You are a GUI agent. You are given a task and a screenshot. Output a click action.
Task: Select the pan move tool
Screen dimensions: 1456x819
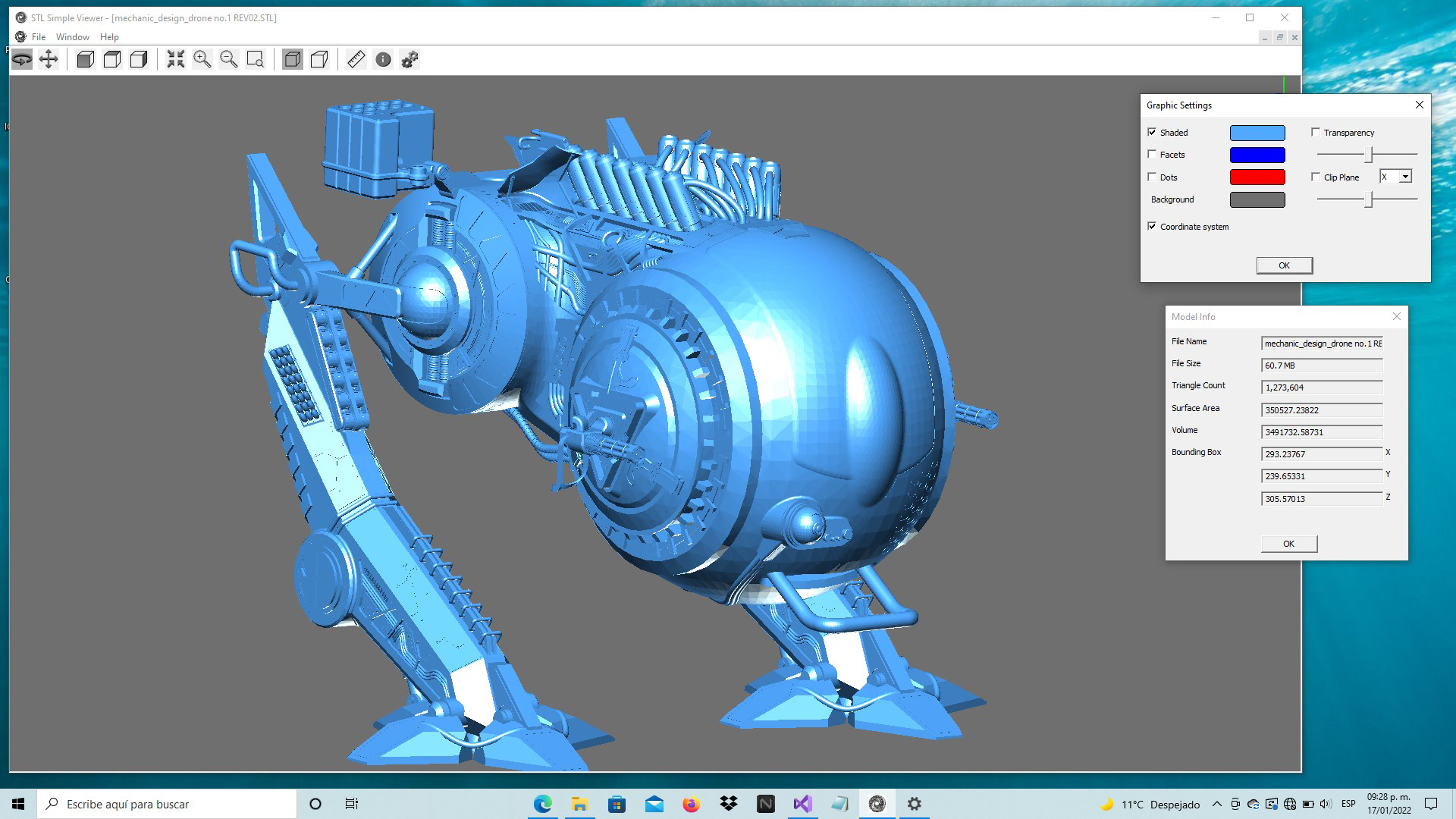pos(49,59)
